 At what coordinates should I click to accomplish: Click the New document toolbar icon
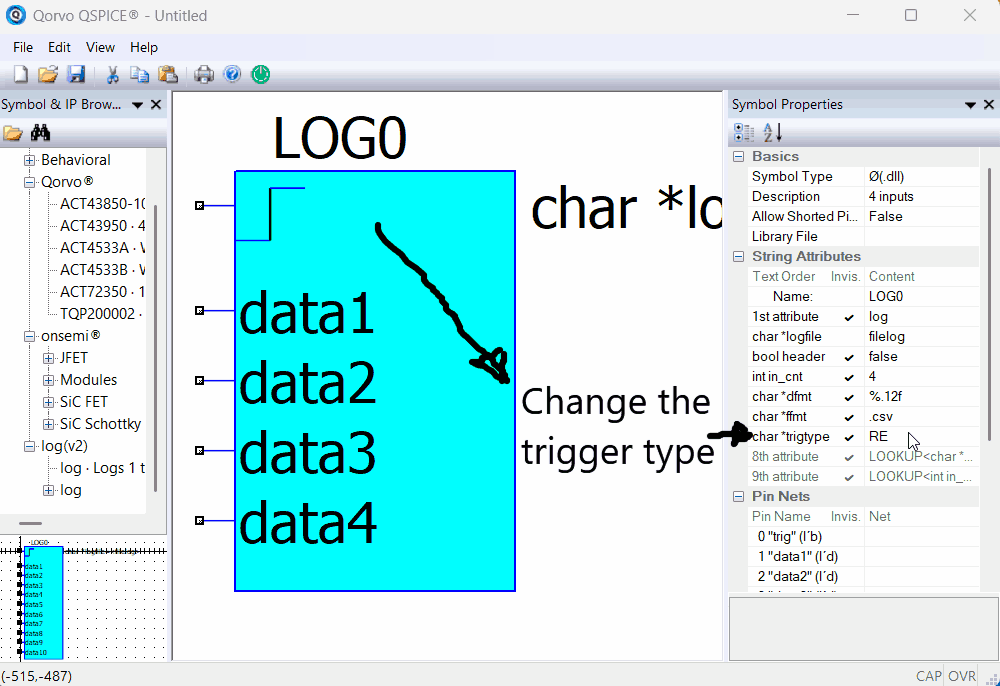coord(20,75)
